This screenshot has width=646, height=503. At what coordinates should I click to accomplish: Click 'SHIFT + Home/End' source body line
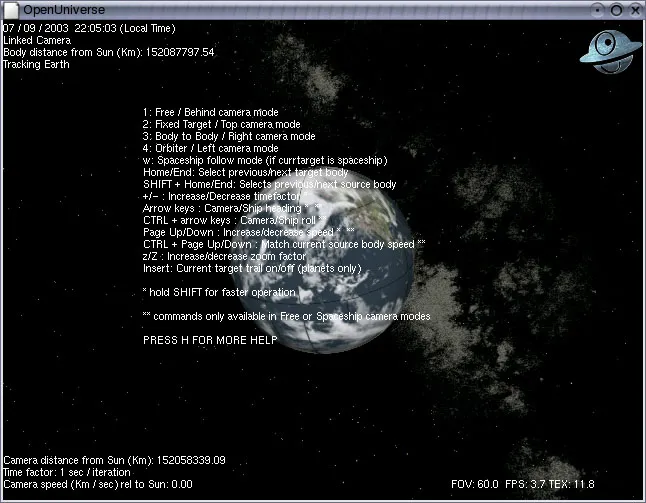click(269, 184)
